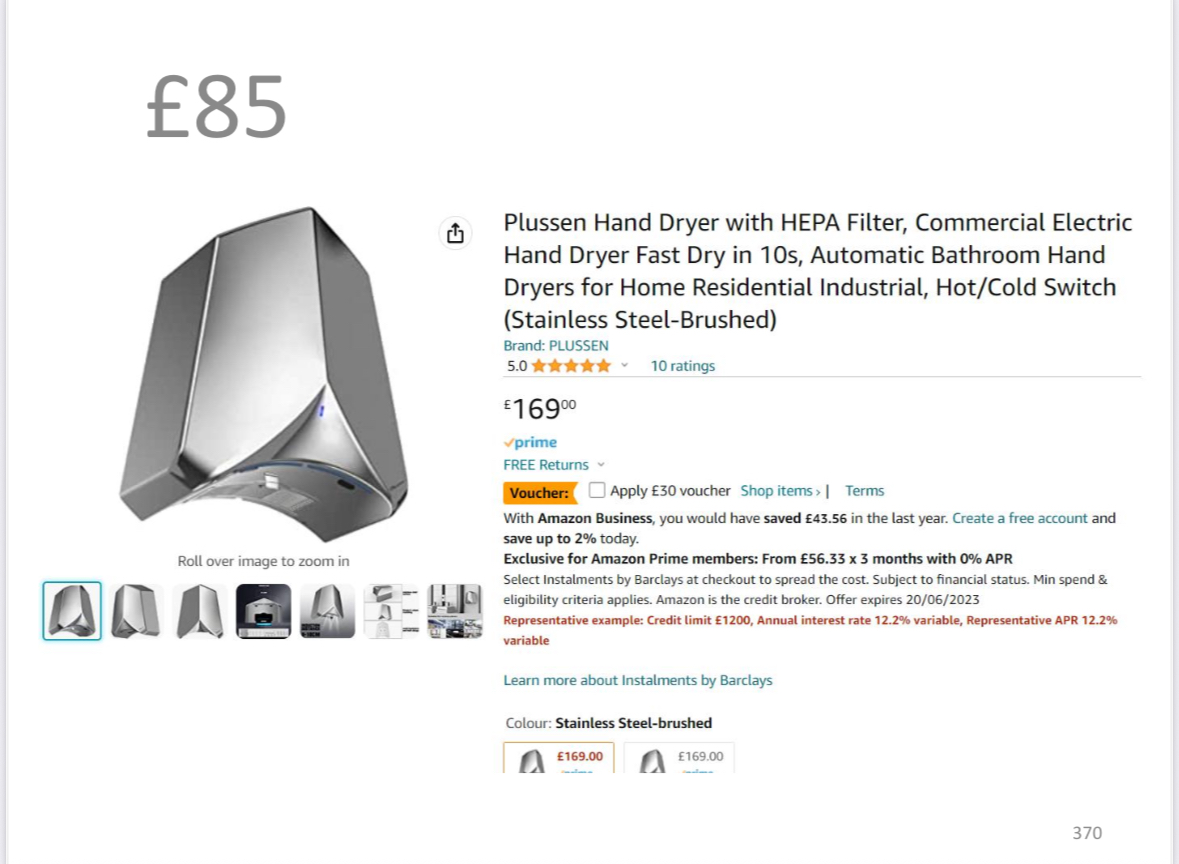The width and height of the screenshot is (1179, 864).
Task: Choose the second colour option swatch
Action: coord(679,758)
